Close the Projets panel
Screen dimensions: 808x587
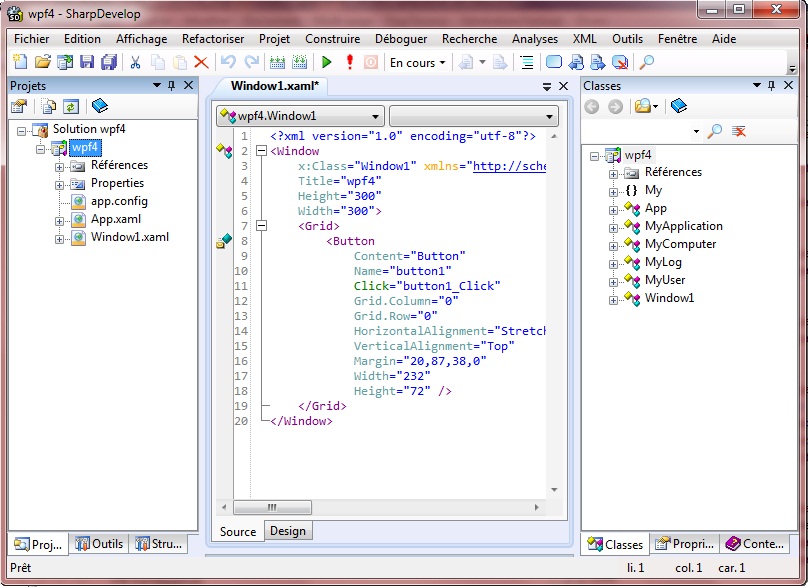click(x=189, y=85)
